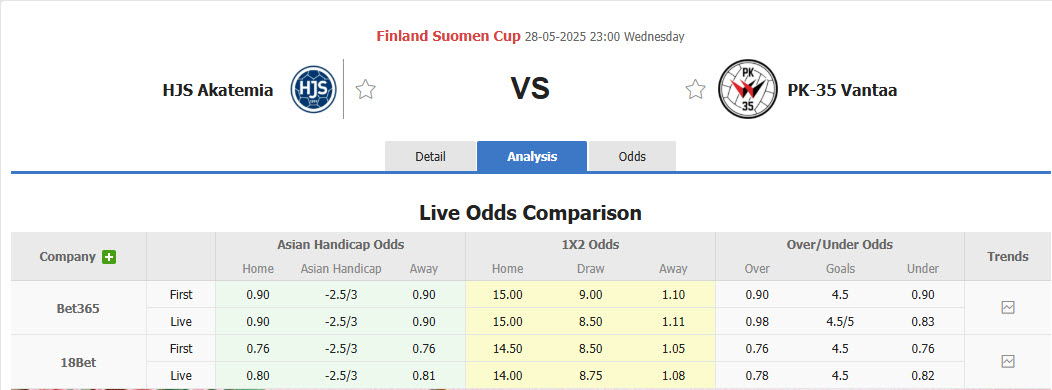Open the Finland Suomen Cup league link

point(448,36)
